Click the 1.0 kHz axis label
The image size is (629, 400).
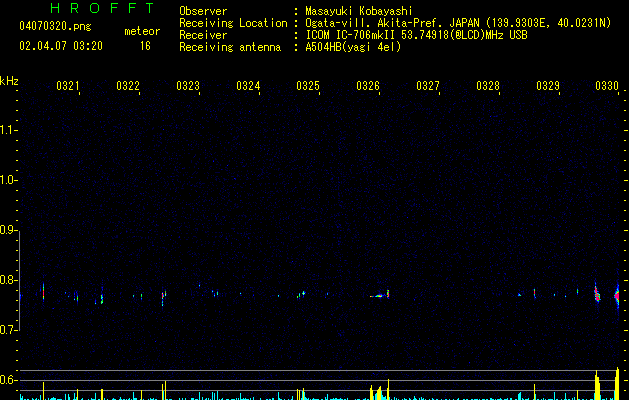[x=8, y=179]
